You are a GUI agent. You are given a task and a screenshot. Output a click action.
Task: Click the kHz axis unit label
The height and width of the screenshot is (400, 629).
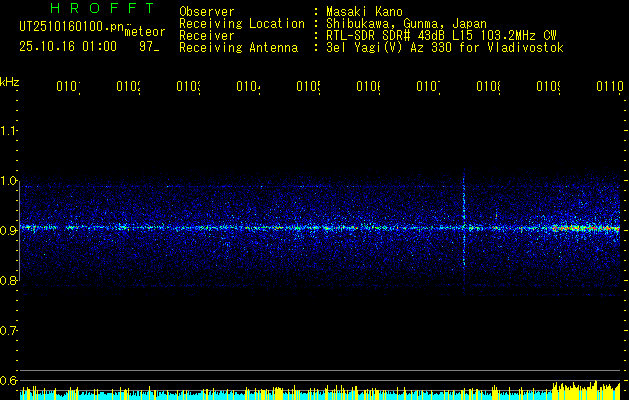[x=9, y=82]
